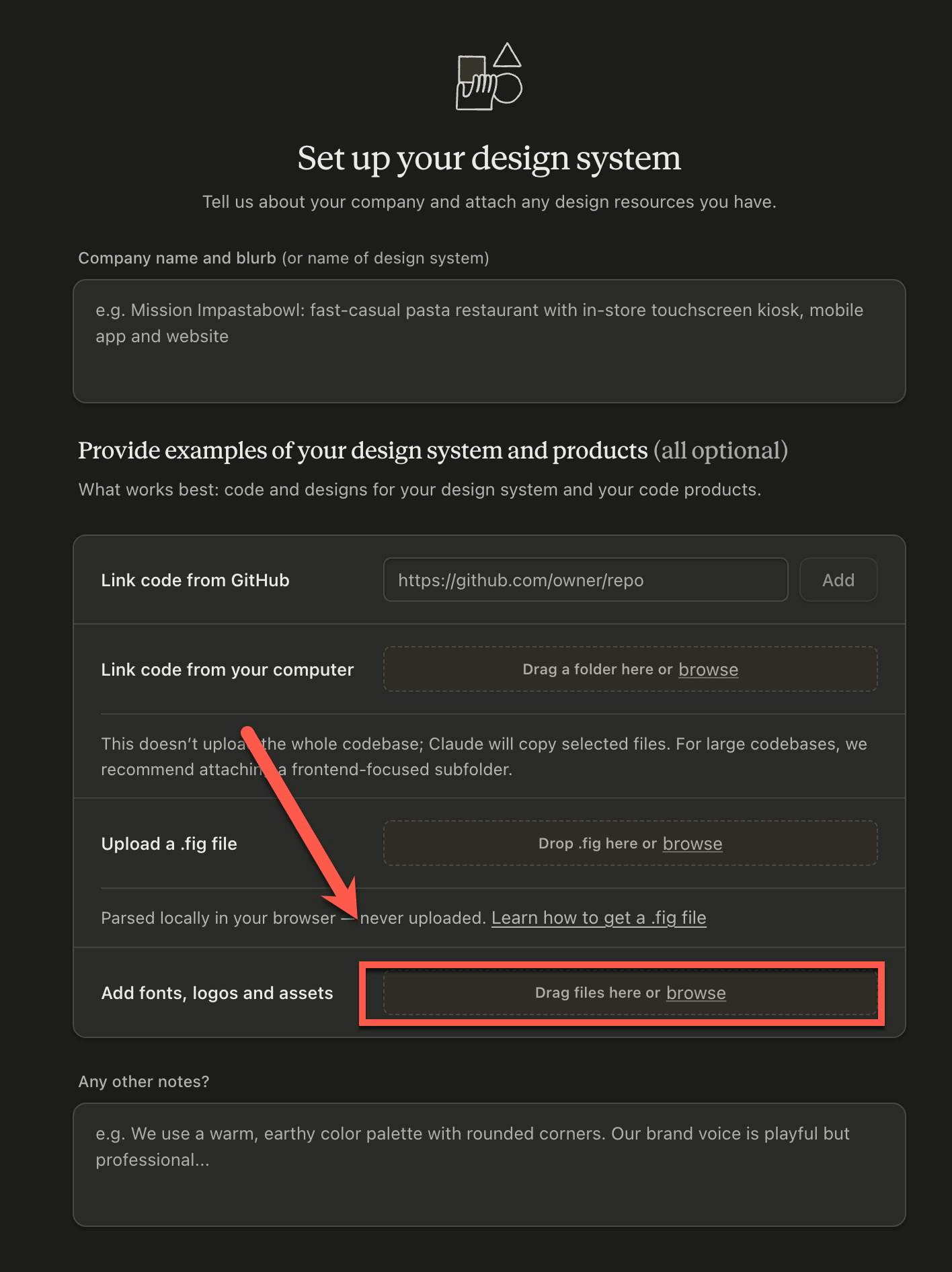This screenshot has width=952, height=1272.
Task: Open browse link for linking computer code
Action: tap(709, 670)
